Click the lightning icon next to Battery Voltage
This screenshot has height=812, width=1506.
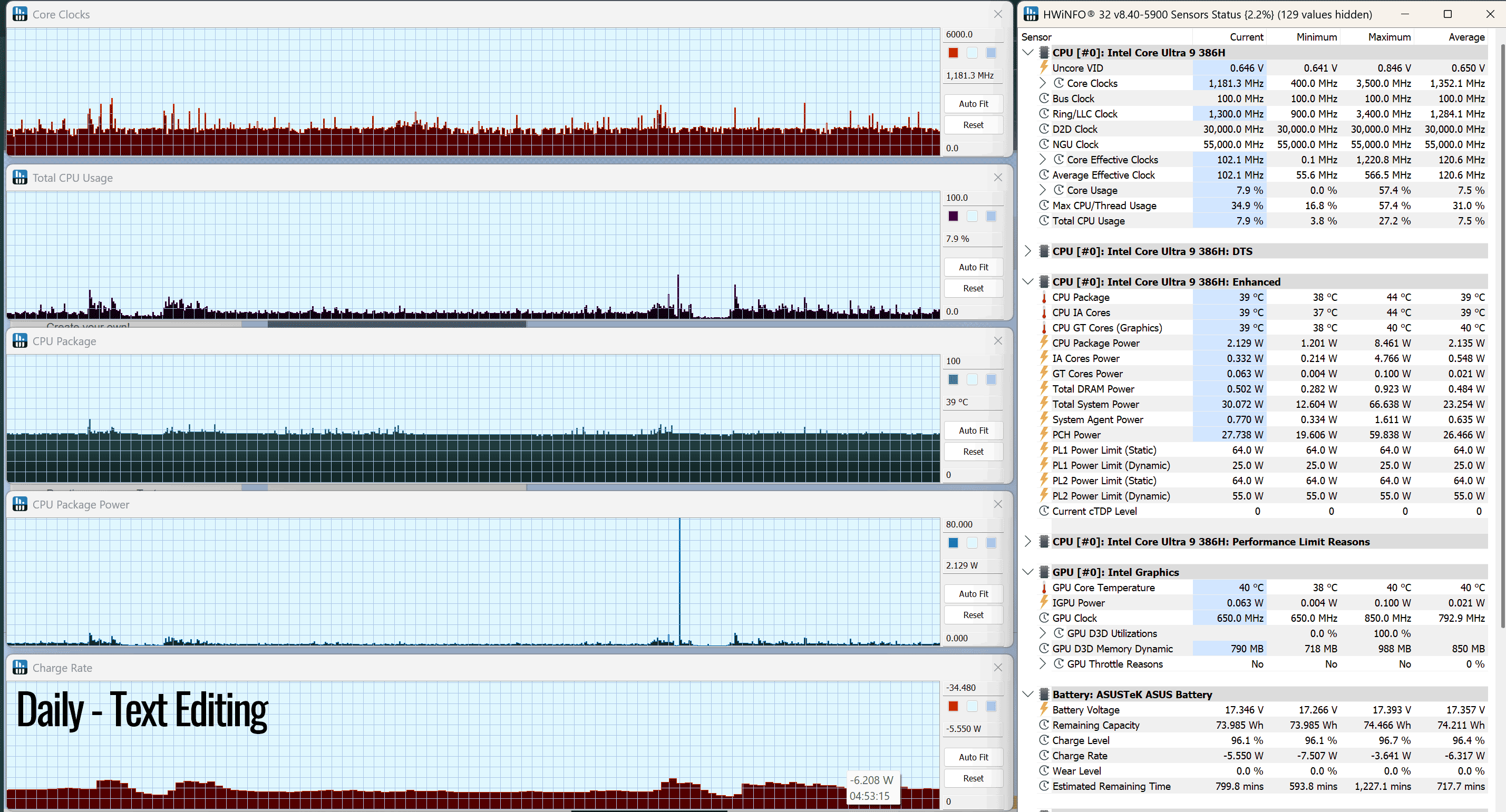[1044, 710]
